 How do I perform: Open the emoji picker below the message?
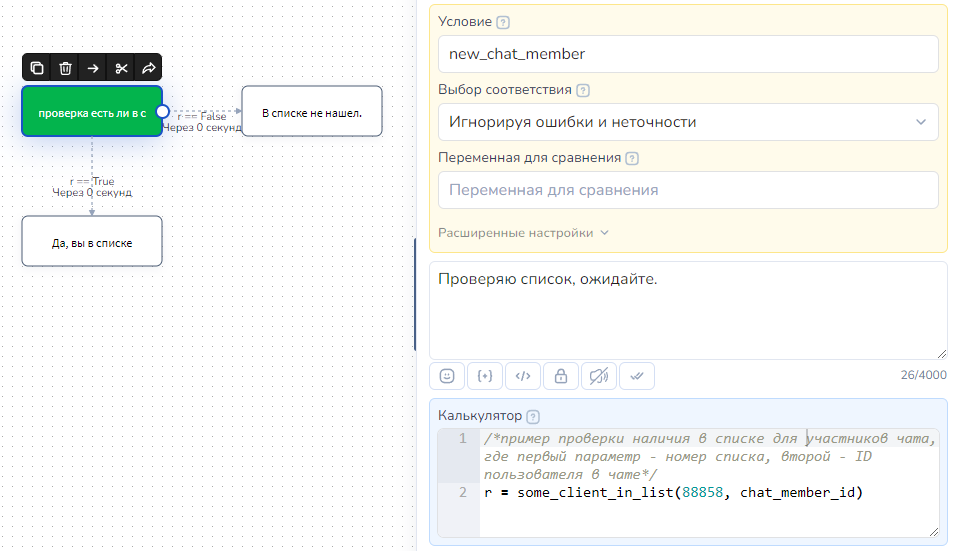click(447, 376)
